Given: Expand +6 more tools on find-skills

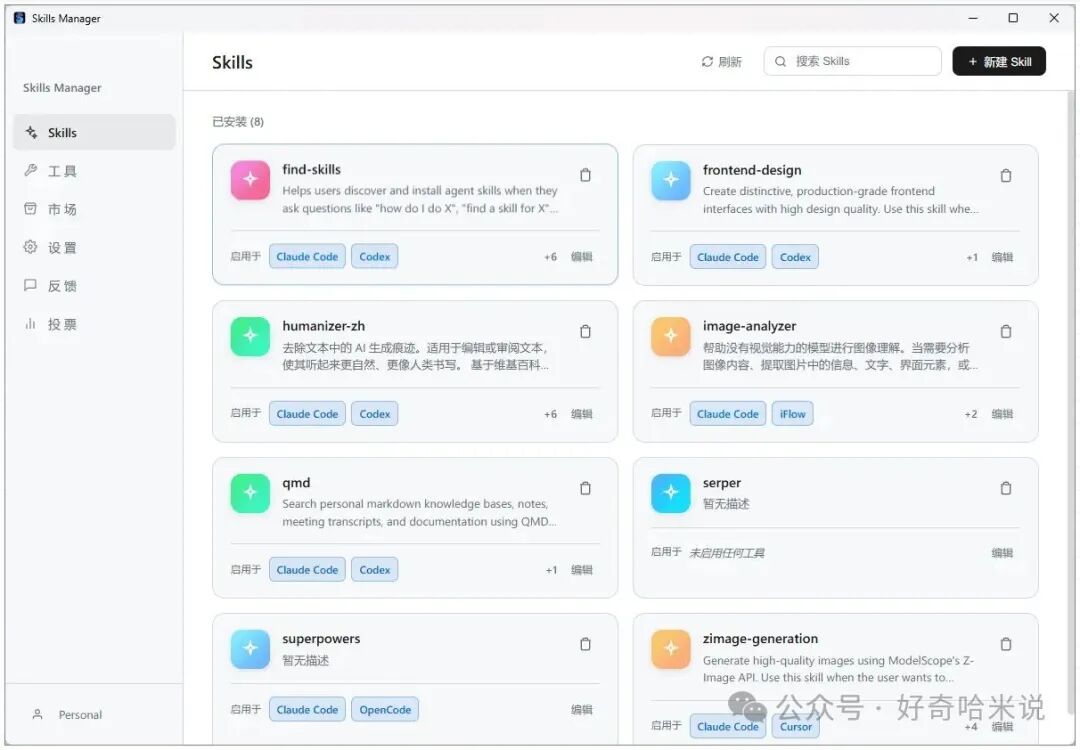Looking at the screenshot, I should click(x=550, y=257).
